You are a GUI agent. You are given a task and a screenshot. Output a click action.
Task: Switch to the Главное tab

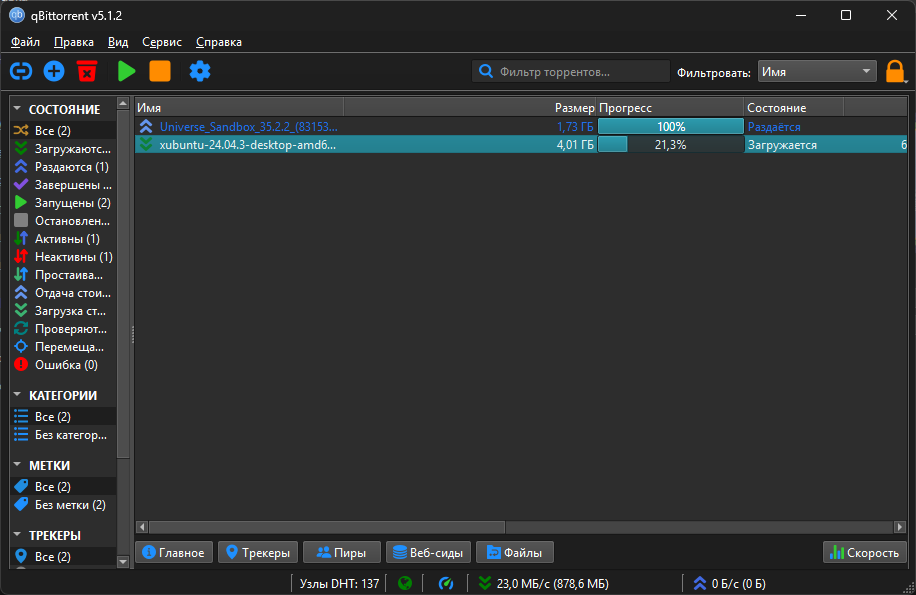click(x=174, y=552)
